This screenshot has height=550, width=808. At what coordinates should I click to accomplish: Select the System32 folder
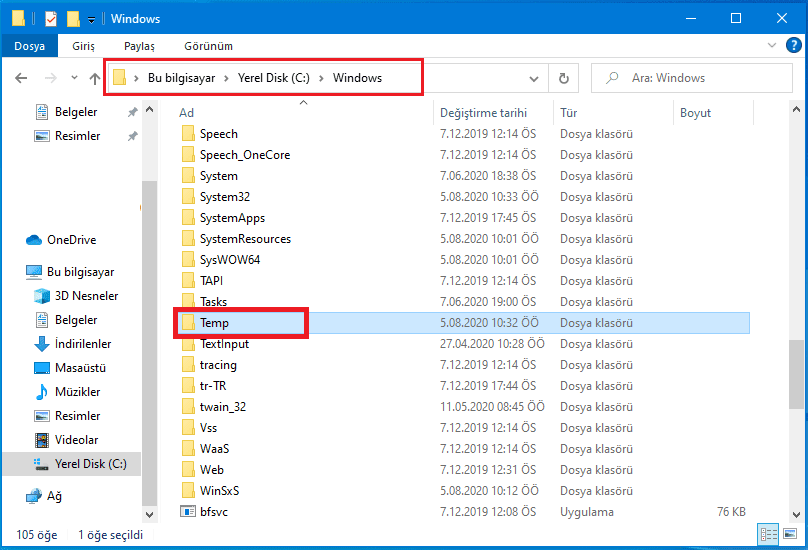tap(225, 197)
